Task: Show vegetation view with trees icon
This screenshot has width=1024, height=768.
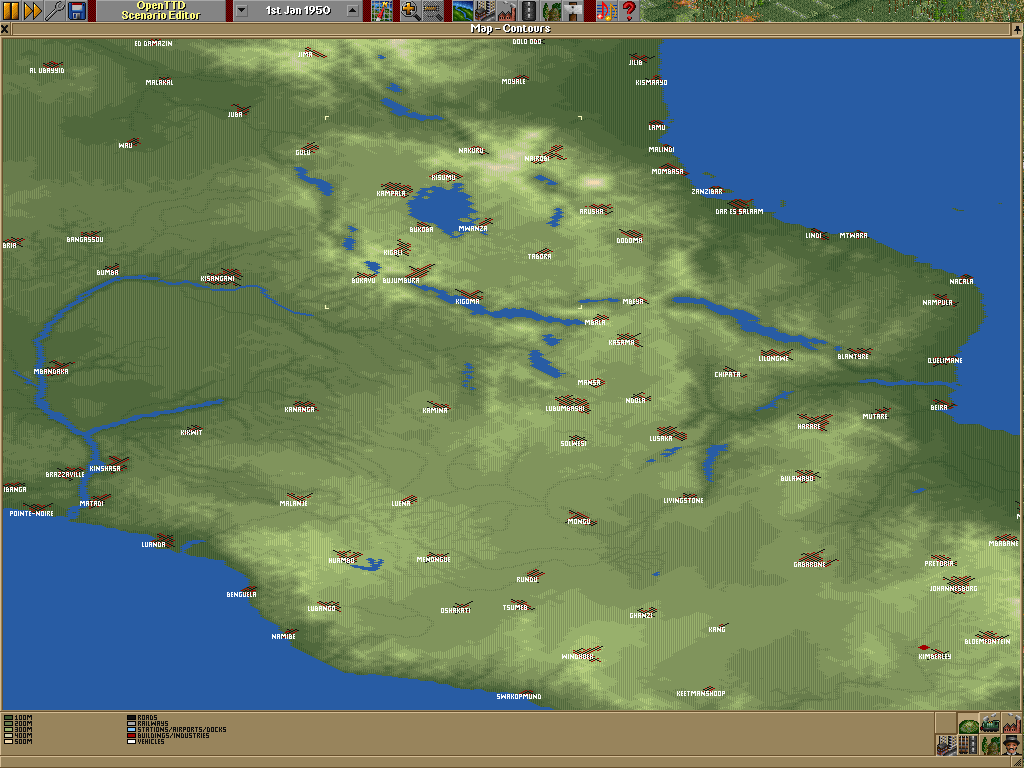Action: (990, 745)
